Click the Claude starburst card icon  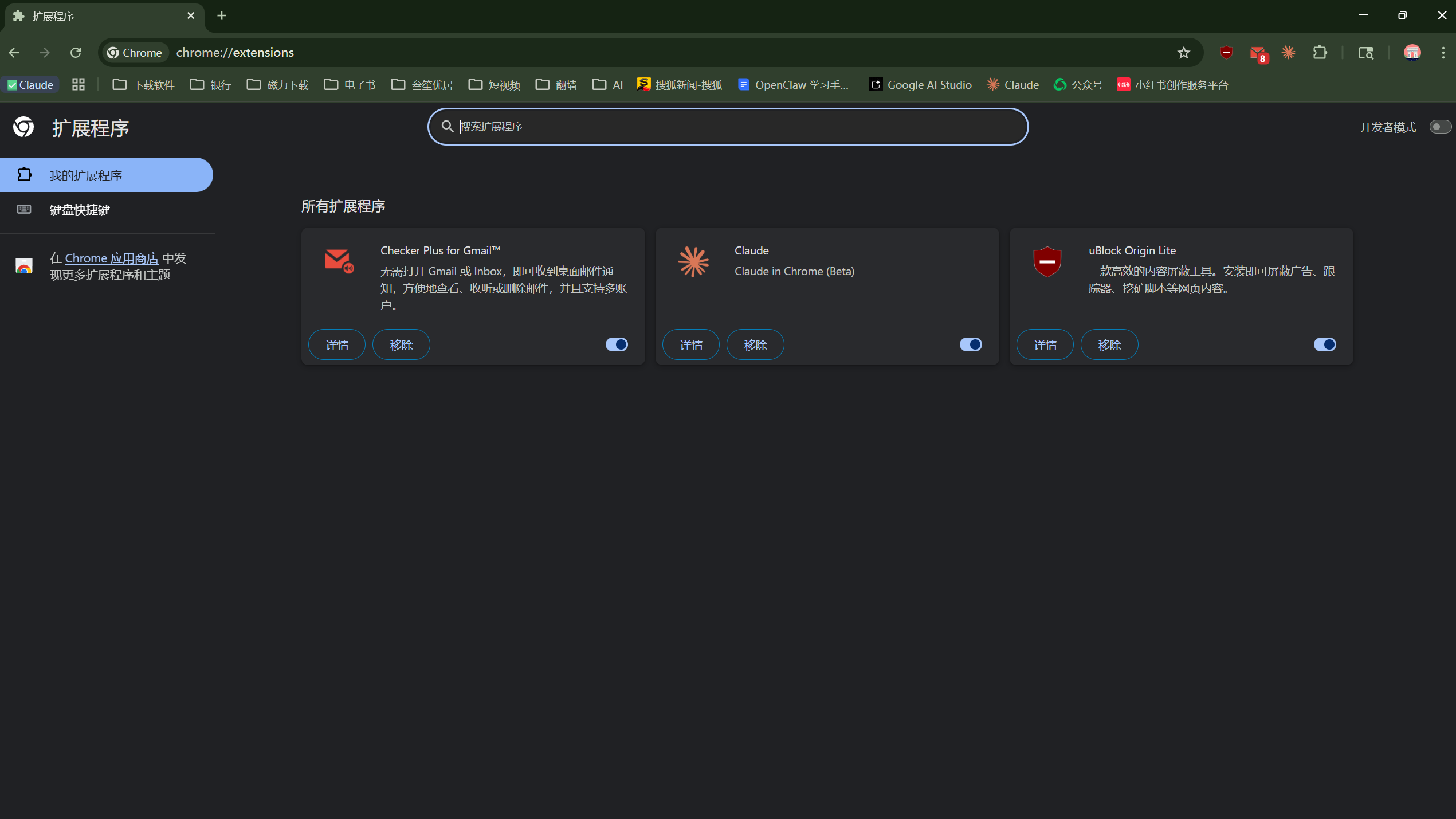pyautogui.click(x=693, y=262)
